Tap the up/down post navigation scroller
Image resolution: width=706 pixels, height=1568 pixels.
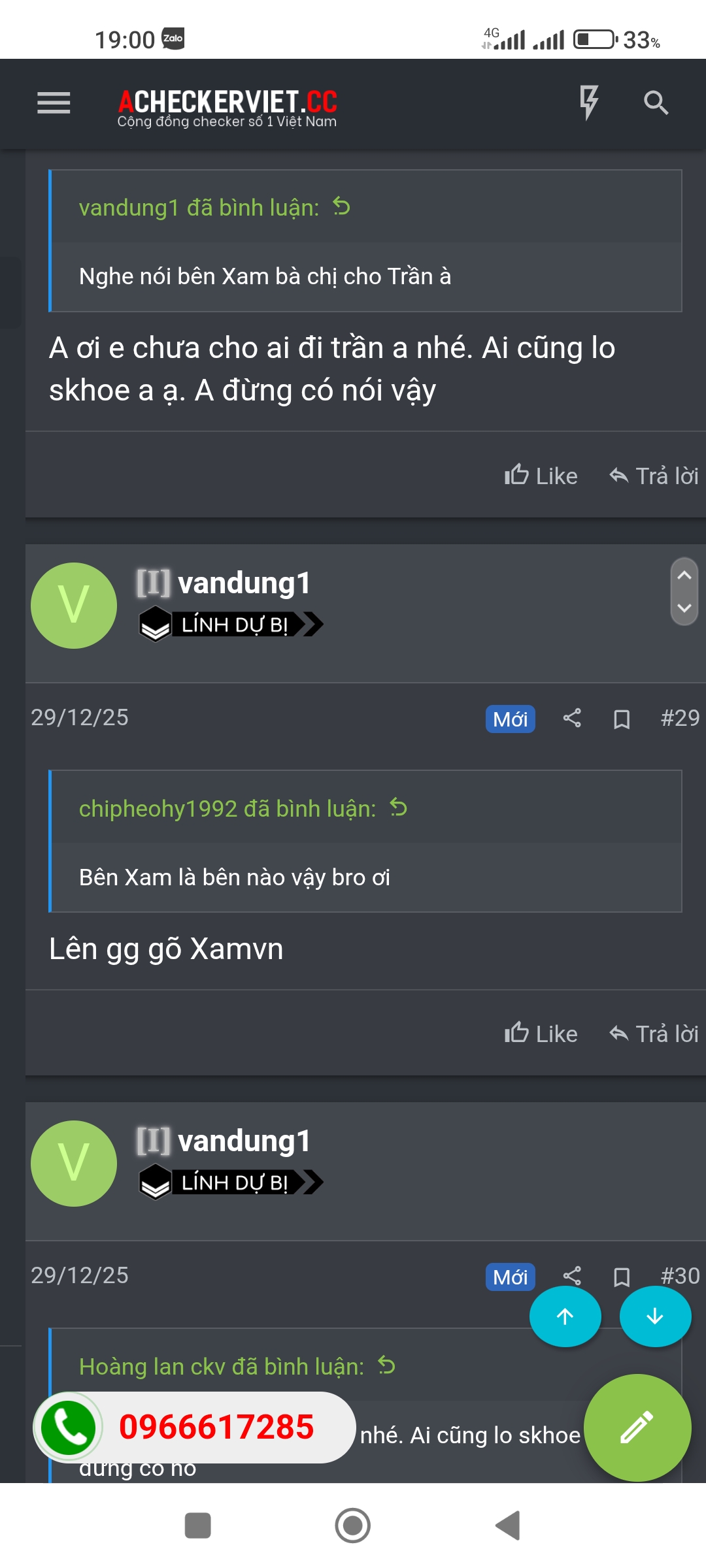point(684,591)
